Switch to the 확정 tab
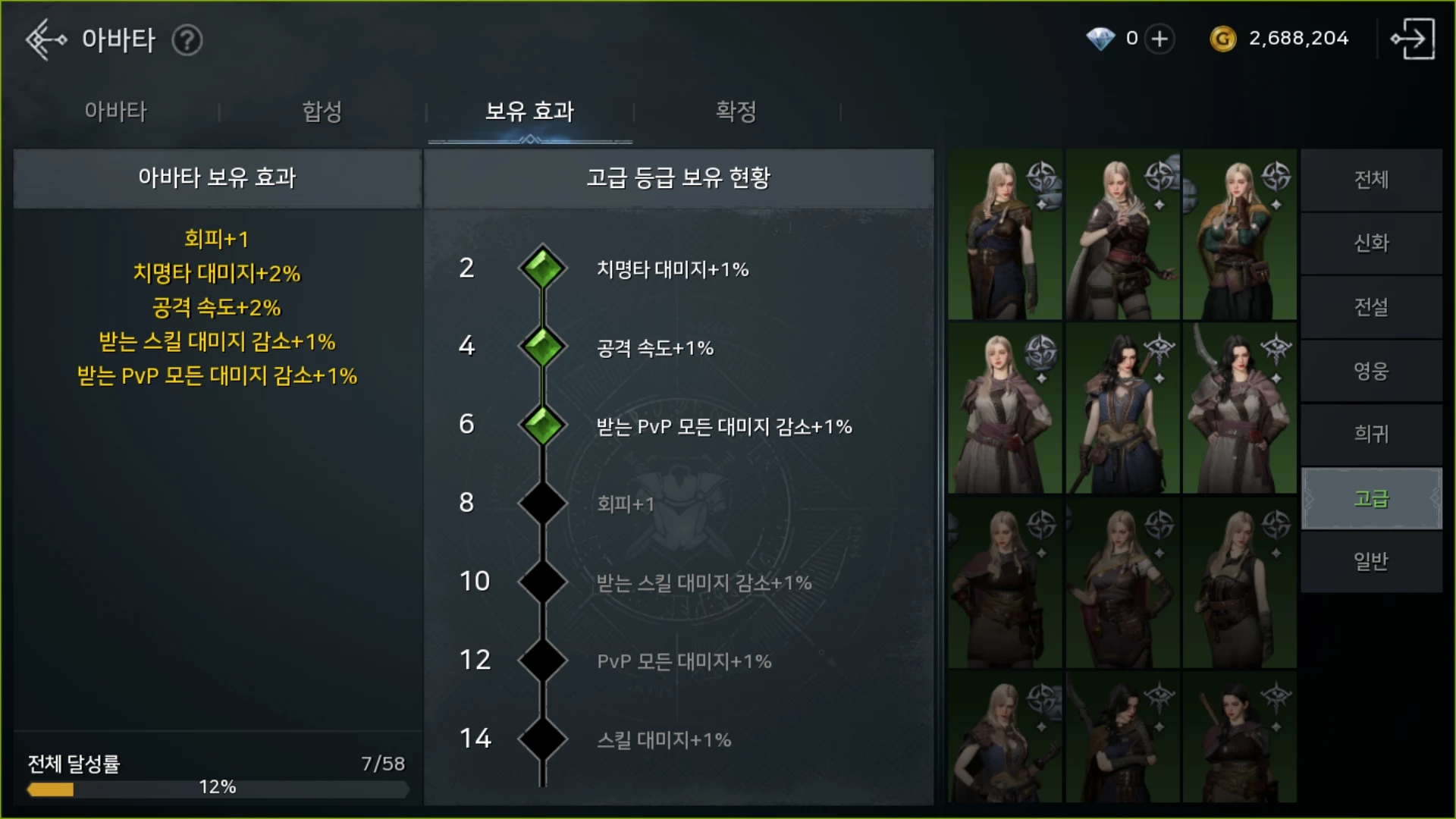The image size is (1456, 819). [736, 111]
